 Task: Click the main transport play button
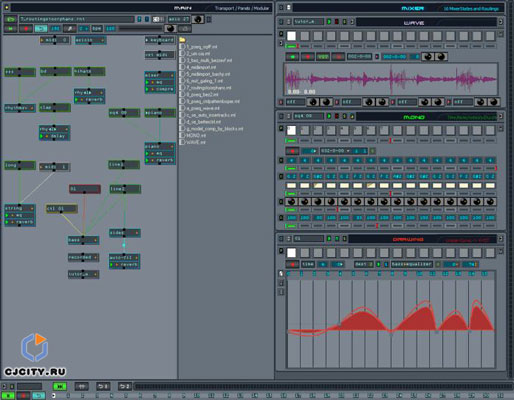point(10,29)
